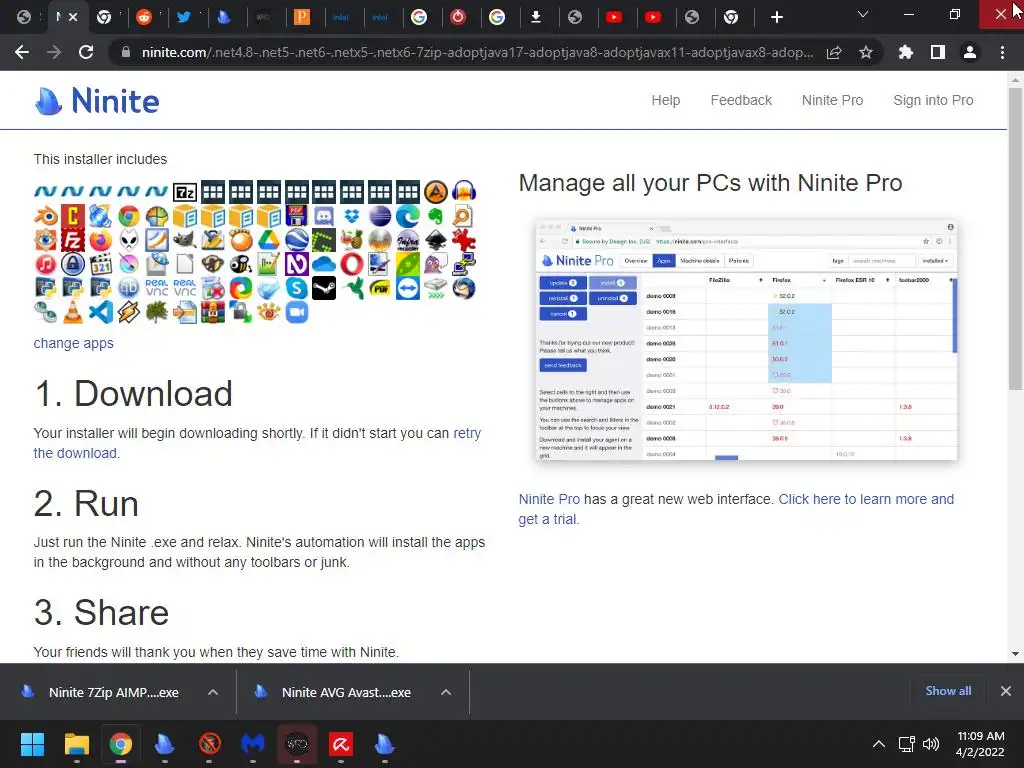Reload the Ninite page

(86, 52)
